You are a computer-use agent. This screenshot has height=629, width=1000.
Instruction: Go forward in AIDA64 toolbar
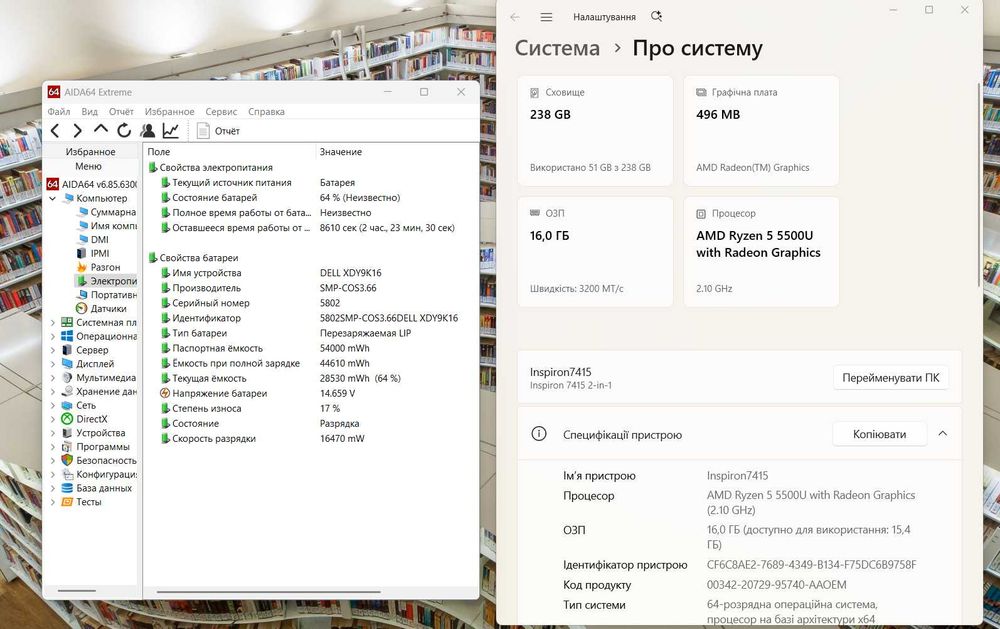(x=78, y=131)
